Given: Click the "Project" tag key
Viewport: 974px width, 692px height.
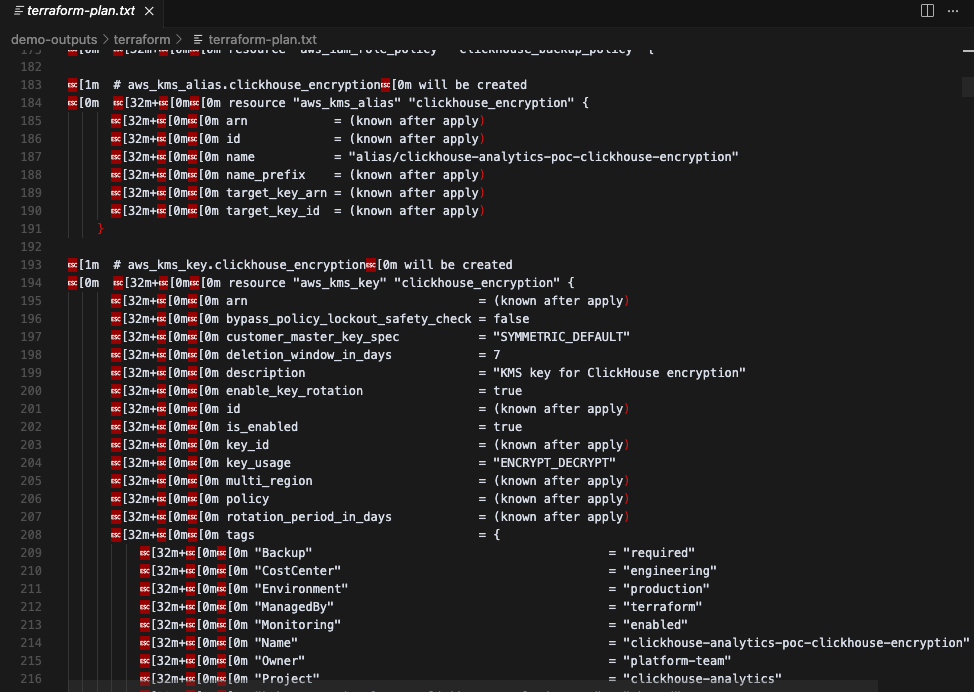Looking at the screenshot, I should pyautogui.click(x=287, y=680).
